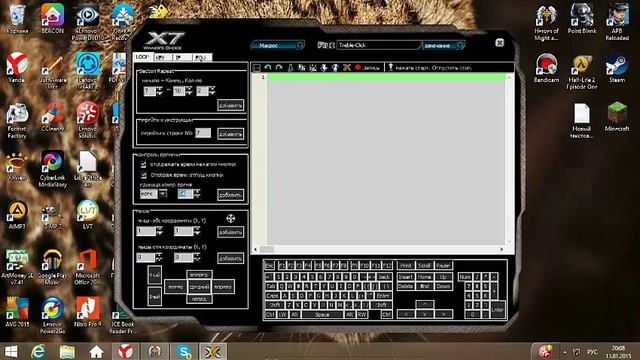
Task: Click the назад scroll-back mouse button
Action: click(199, 299)
